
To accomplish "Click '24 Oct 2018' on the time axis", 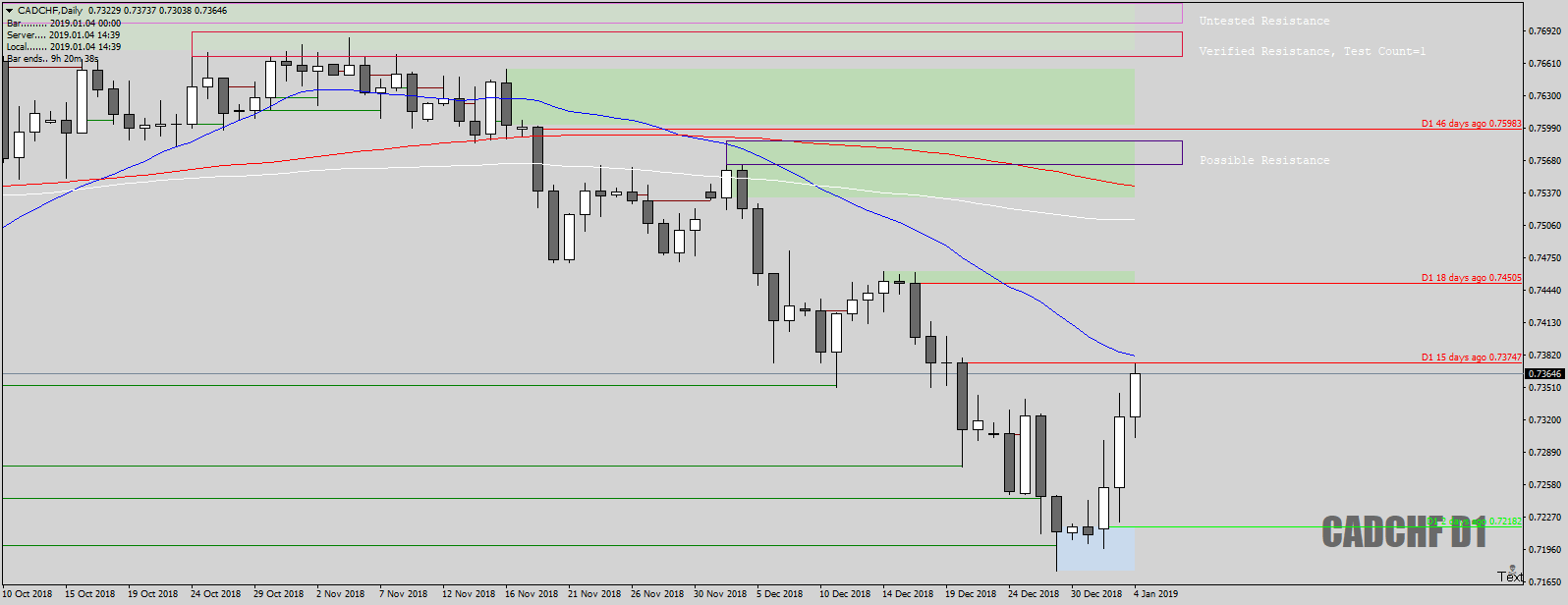I will pyautogui.click(x=216, y=594).
